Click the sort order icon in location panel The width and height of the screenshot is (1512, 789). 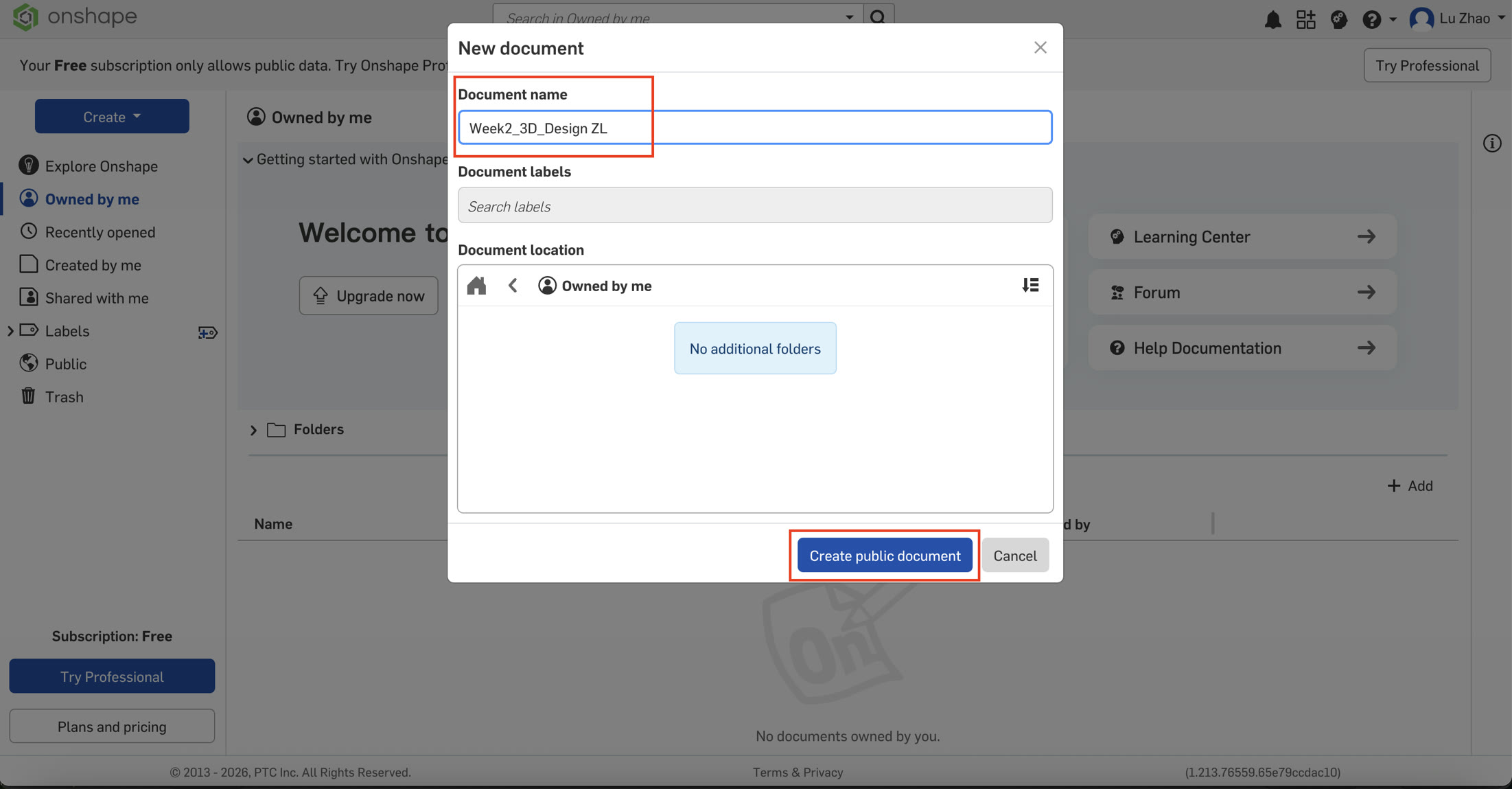pyautogui.click(x=1030, y=285)
